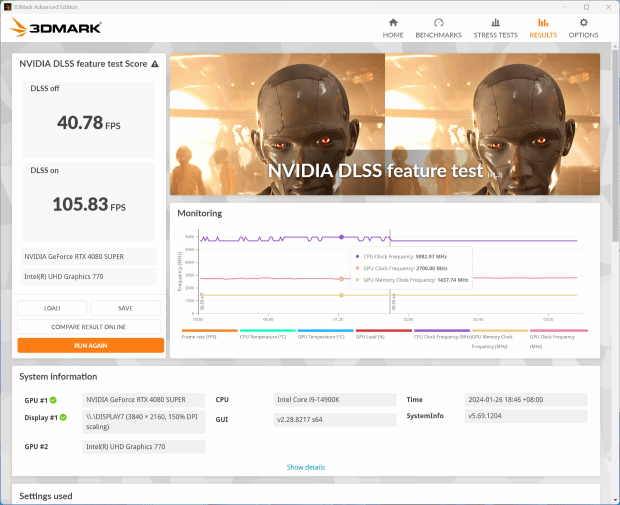Close the 3DMark window
Image resolution: width=620 pixels, height=505 pixels.
(609, 7)
